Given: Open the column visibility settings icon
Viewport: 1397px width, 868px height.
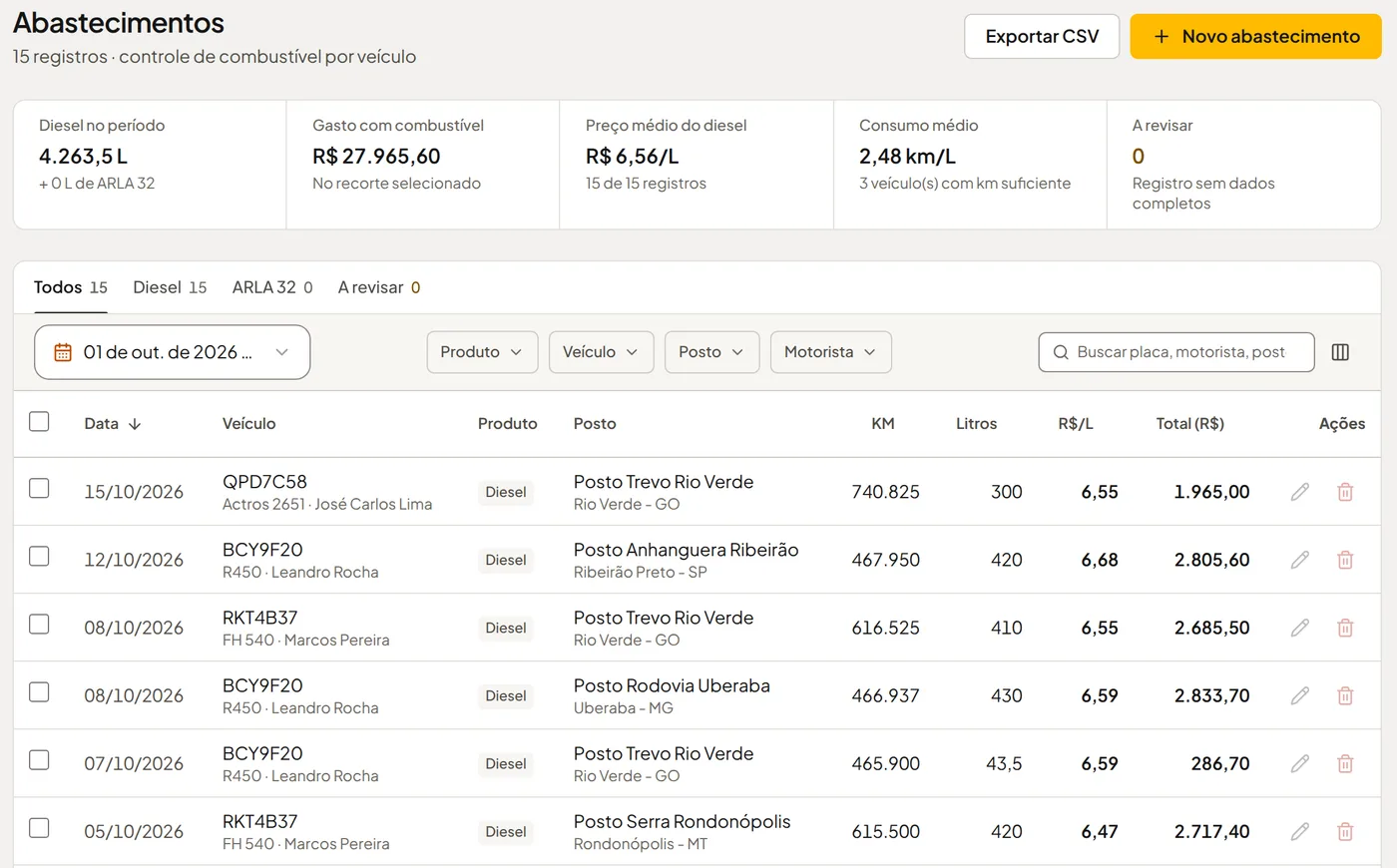Looking at the screenshot, I should pos(1340,352).
